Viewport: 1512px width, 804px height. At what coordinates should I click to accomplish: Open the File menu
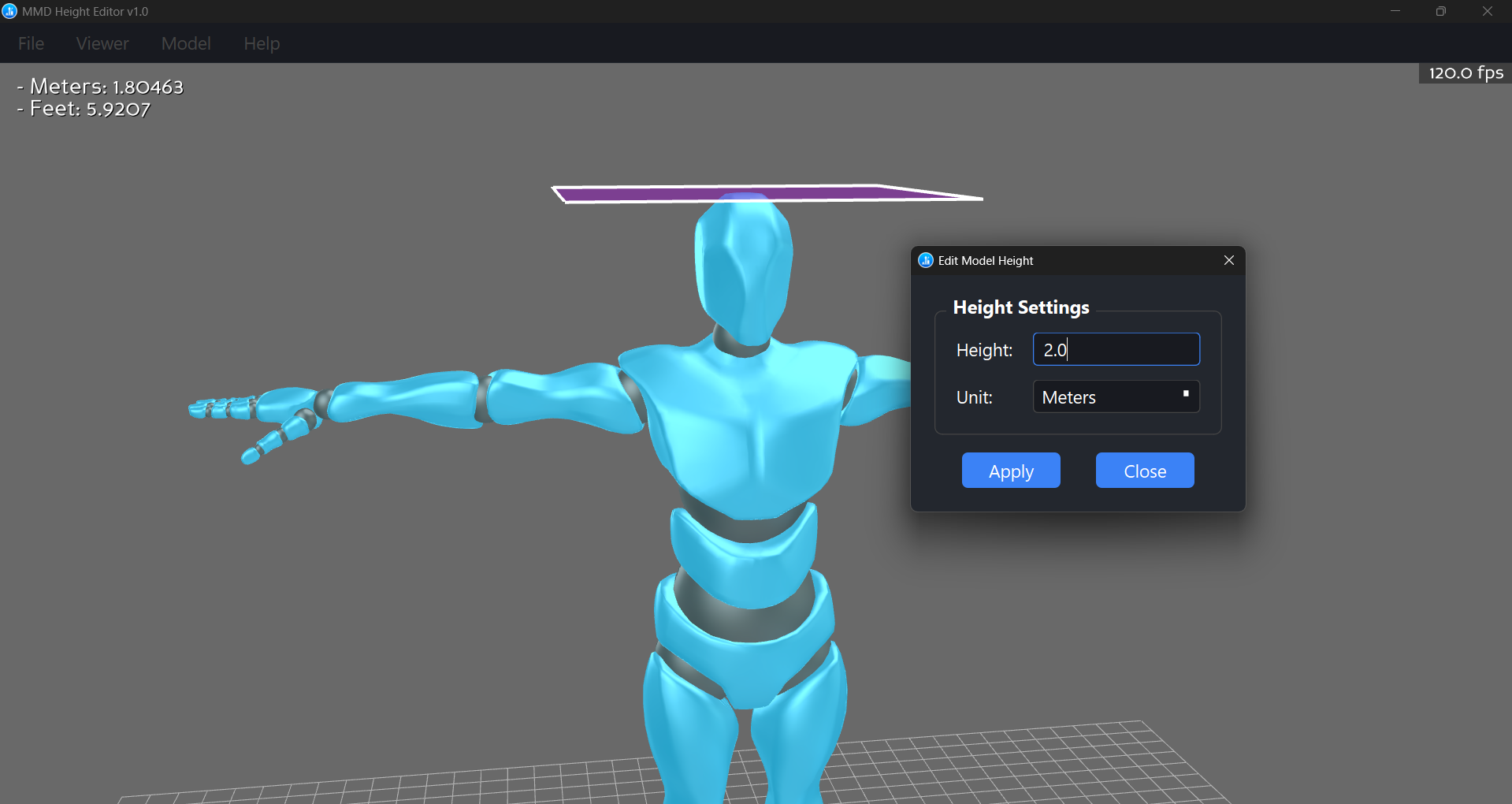pos(31,43)
